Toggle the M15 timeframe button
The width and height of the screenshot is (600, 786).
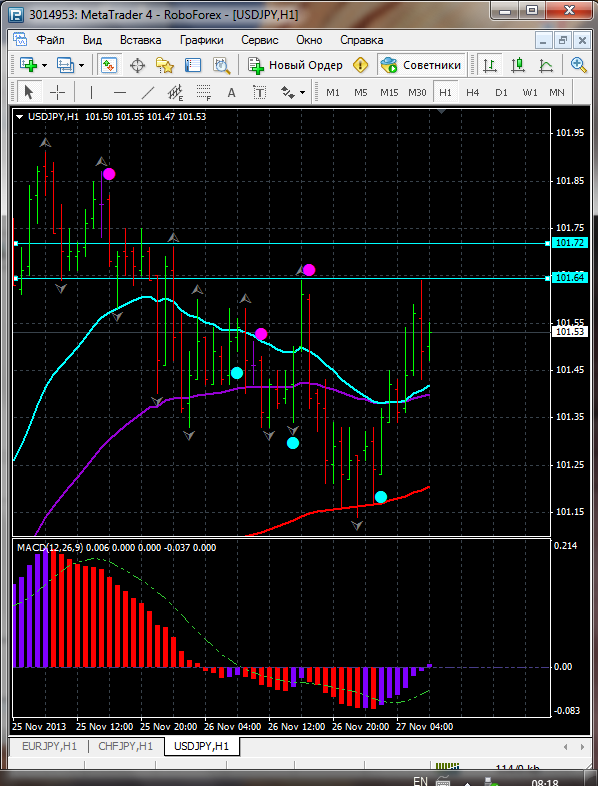click(389, 92)
